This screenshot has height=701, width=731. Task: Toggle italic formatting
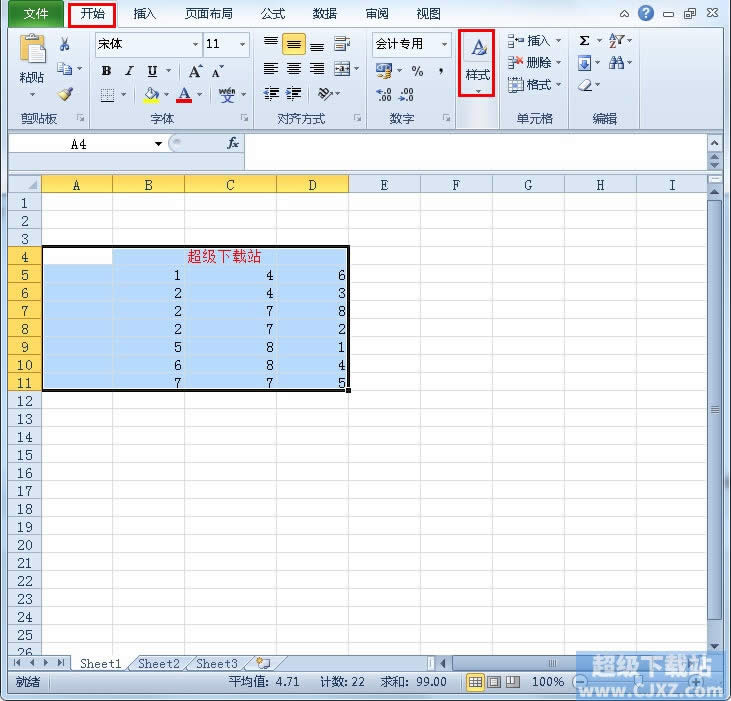(x=129, y=71)
